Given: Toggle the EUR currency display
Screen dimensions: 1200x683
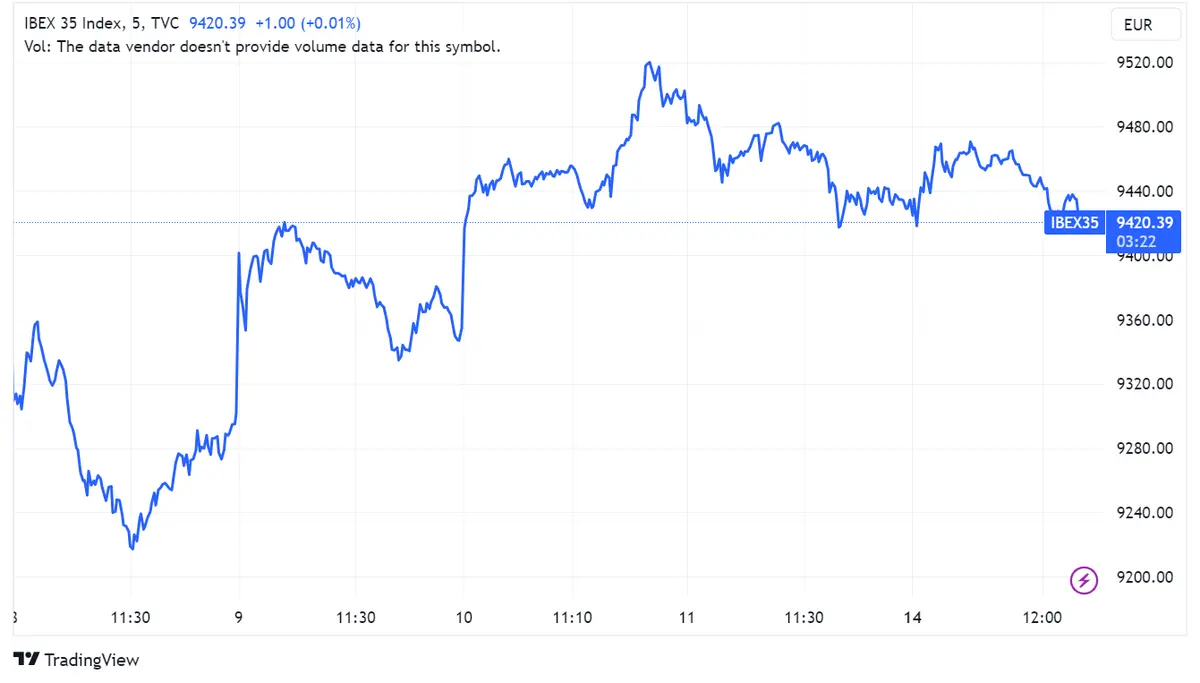Looking at the screenshot, I should (1146, 24).
